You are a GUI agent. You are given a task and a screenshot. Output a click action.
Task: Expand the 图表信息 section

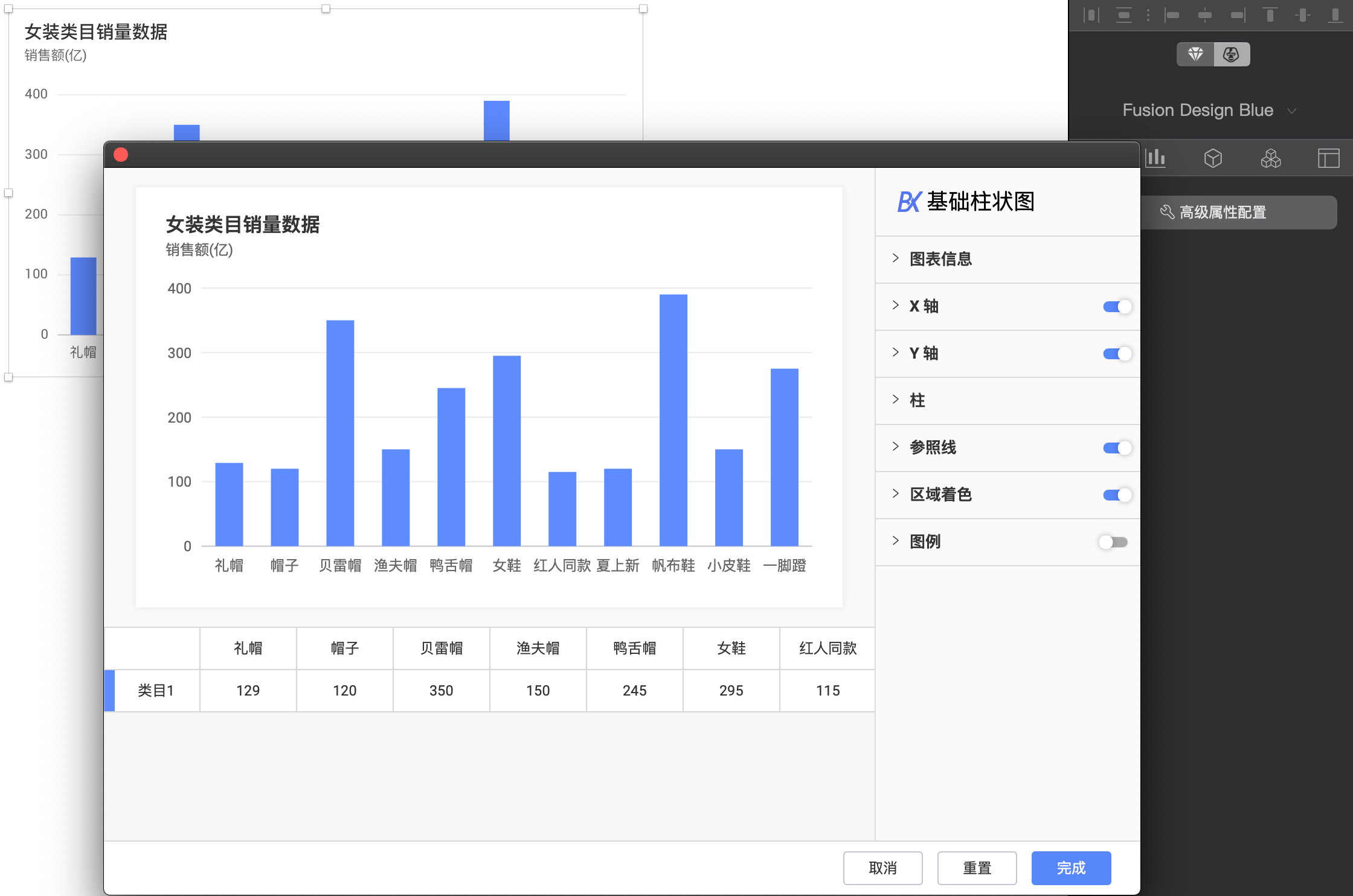point(940,259)
